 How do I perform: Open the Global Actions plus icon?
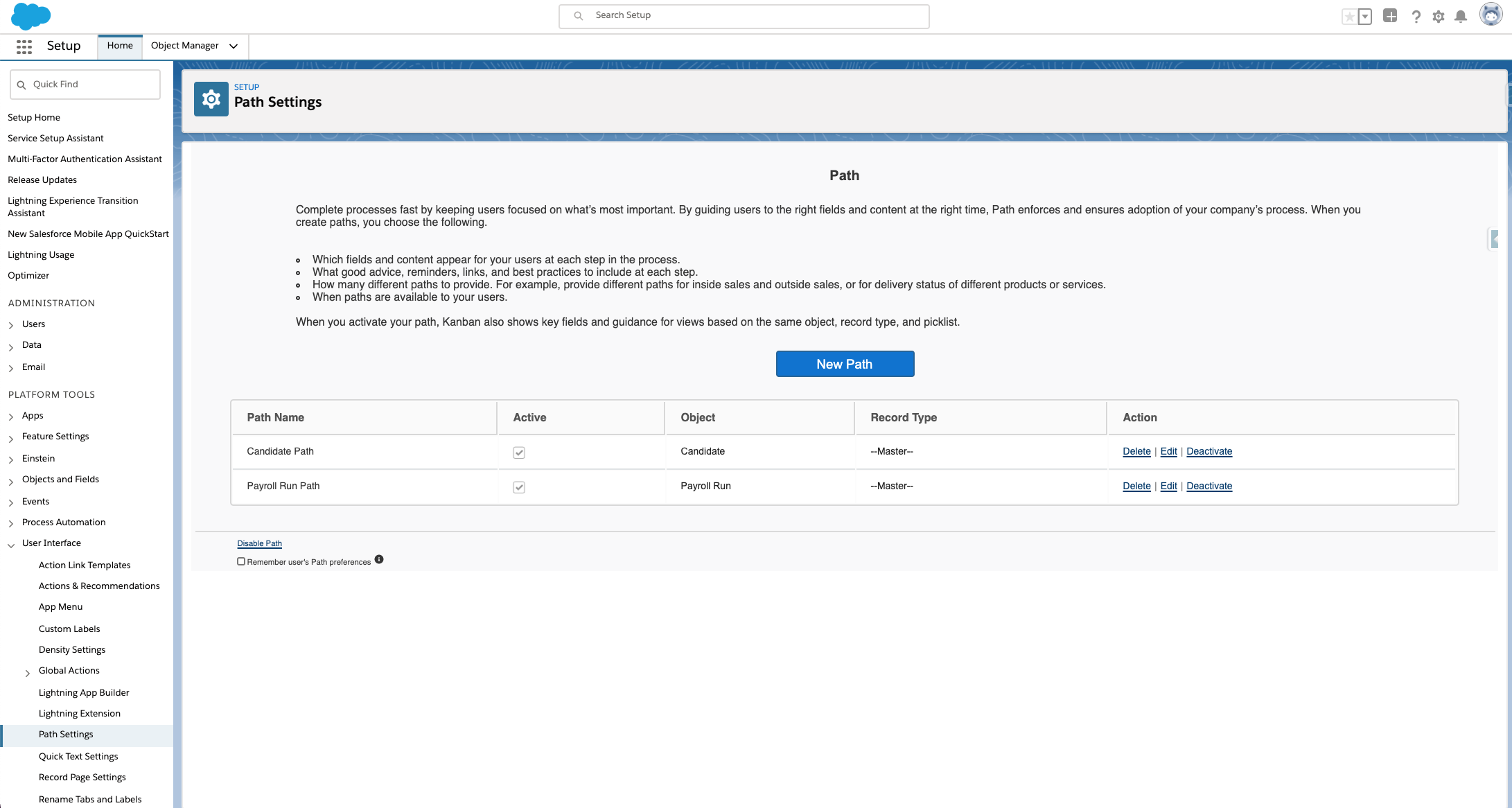(x=1389, y=16)
